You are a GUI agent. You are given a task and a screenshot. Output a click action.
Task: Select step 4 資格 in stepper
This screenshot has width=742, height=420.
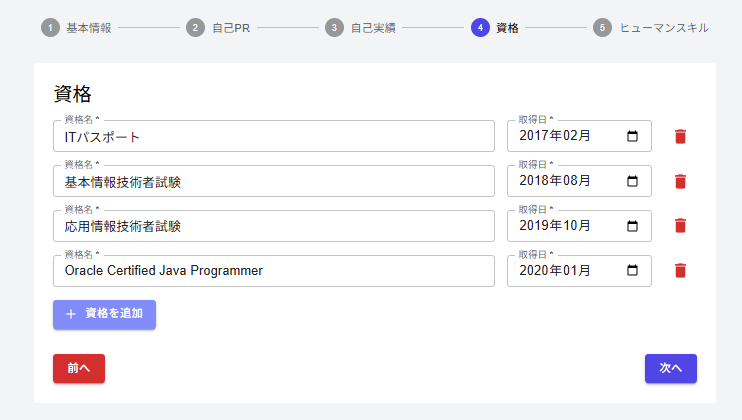pyautogui.click(x=495, y=28)
